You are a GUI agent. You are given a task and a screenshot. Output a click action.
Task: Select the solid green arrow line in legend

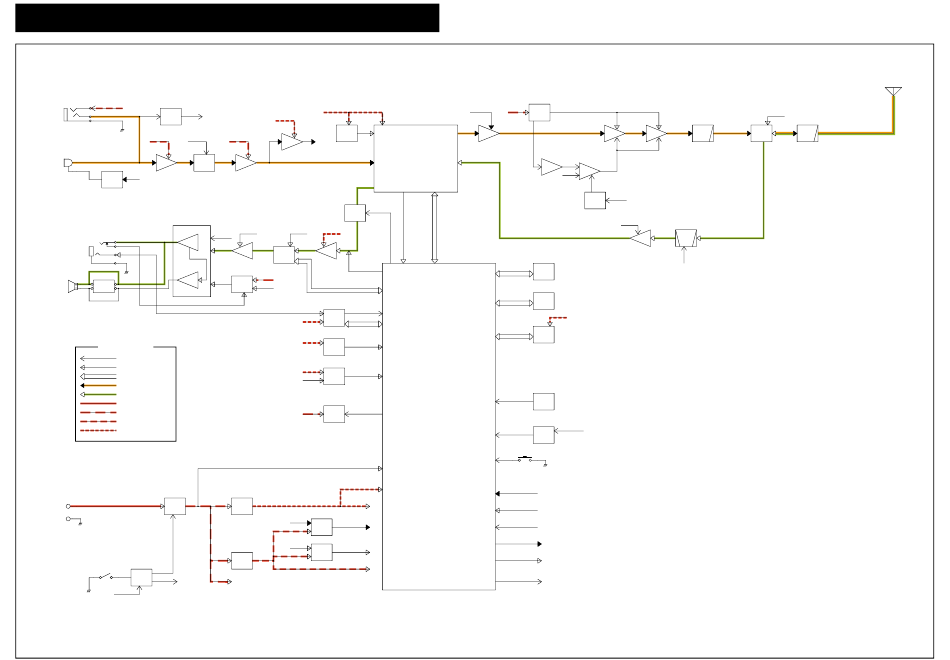98,395
